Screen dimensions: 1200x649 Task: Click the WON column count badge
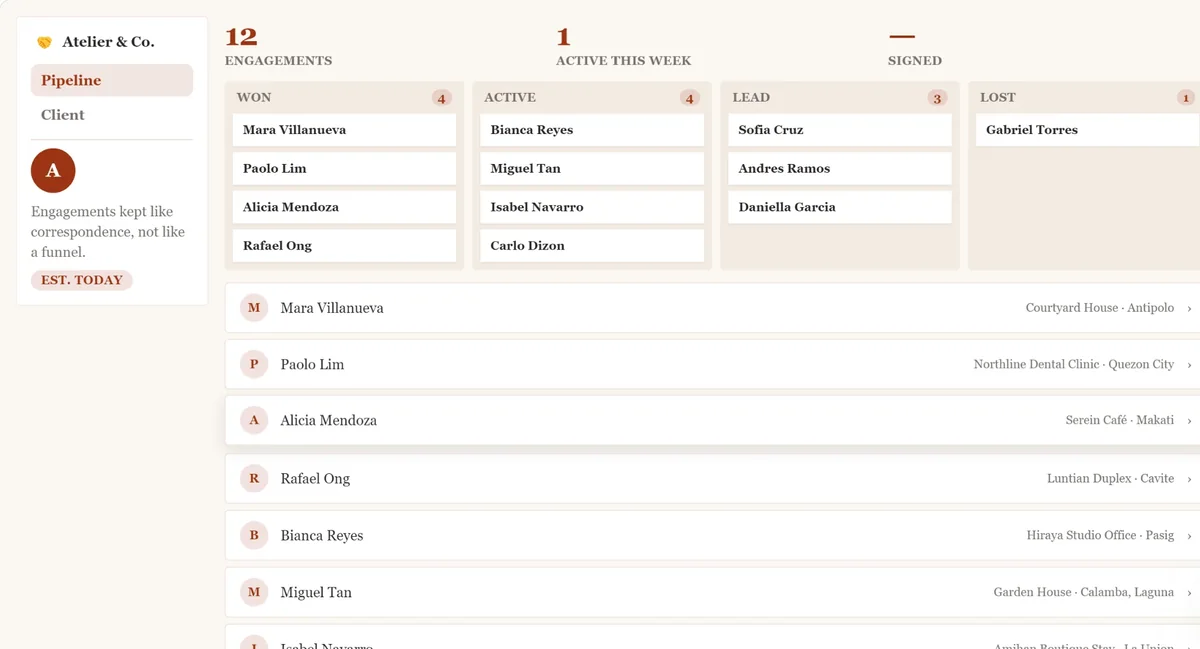coord(441,98)
